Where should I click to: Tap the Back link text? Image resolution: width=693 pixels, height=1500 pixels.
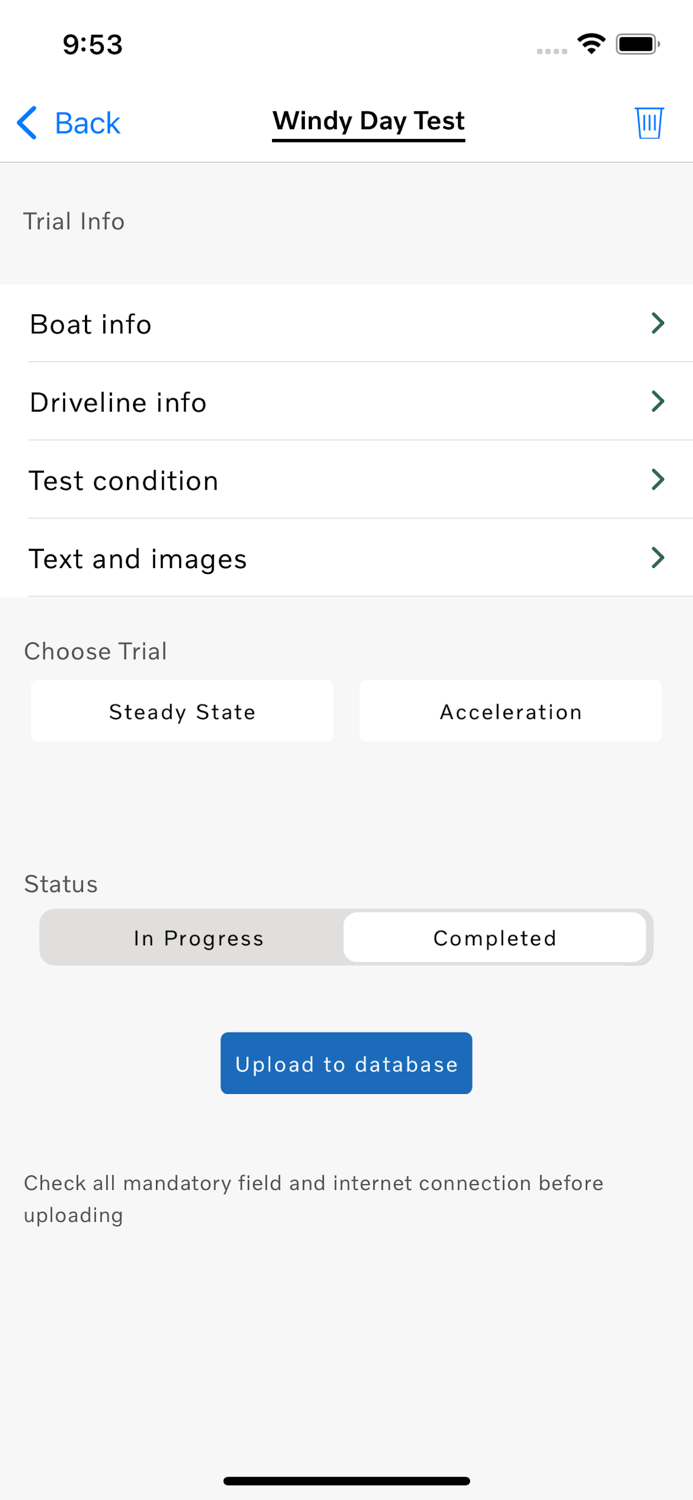click(87, 123)
